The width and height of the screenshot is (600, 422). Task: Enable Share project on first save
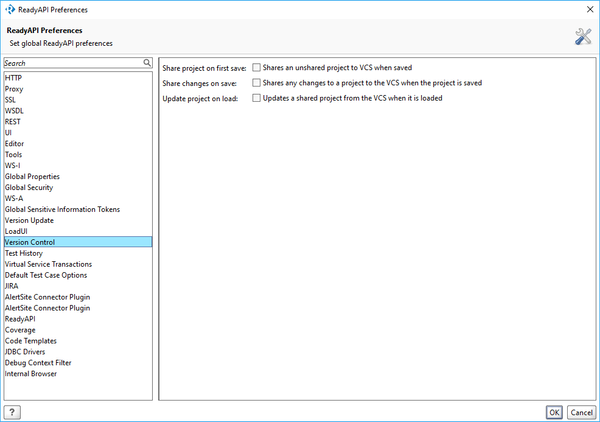pos(257,67)
